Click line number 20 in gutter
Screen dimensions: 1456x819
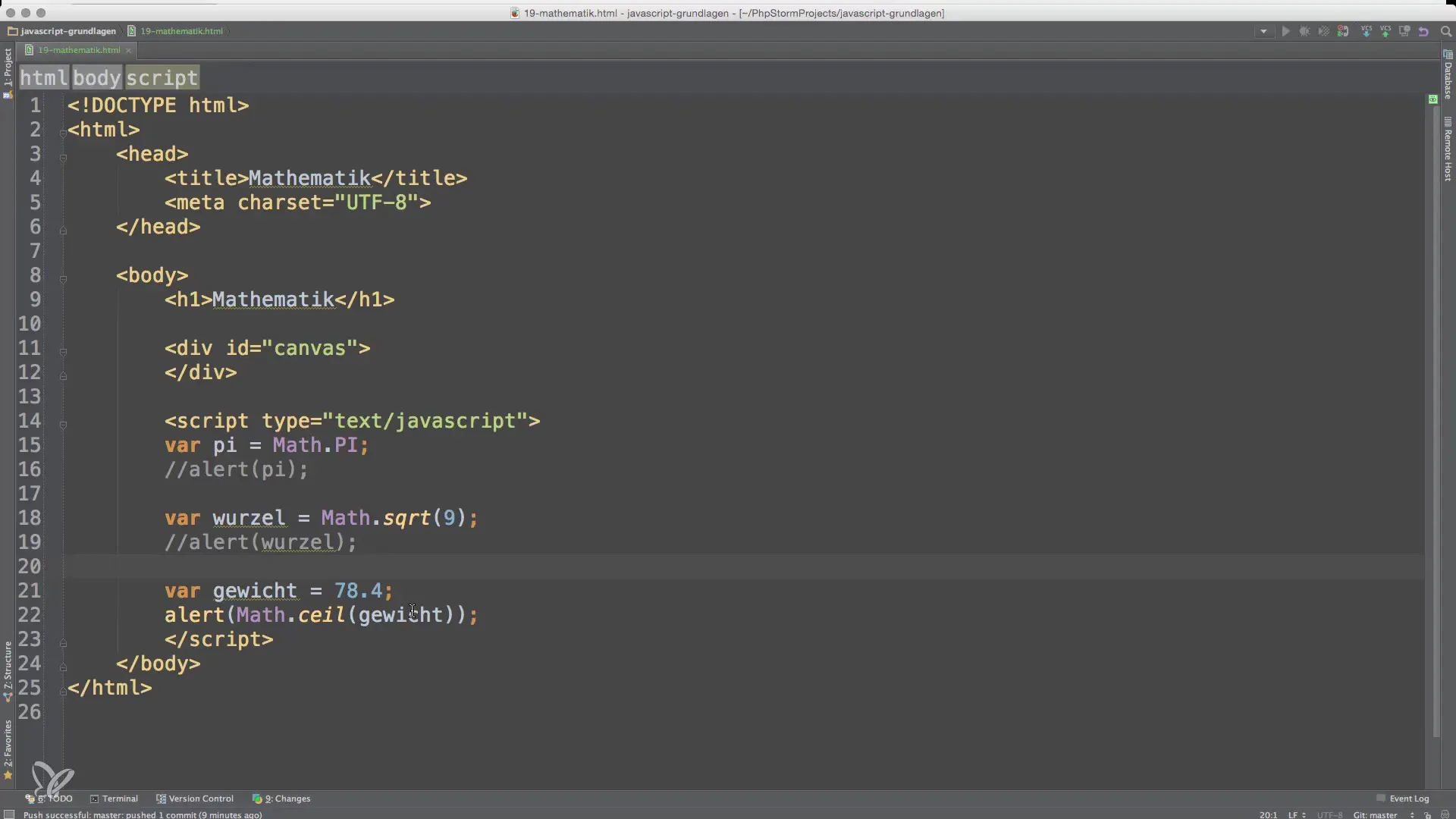pyautogui.click(x=30, y=566)
